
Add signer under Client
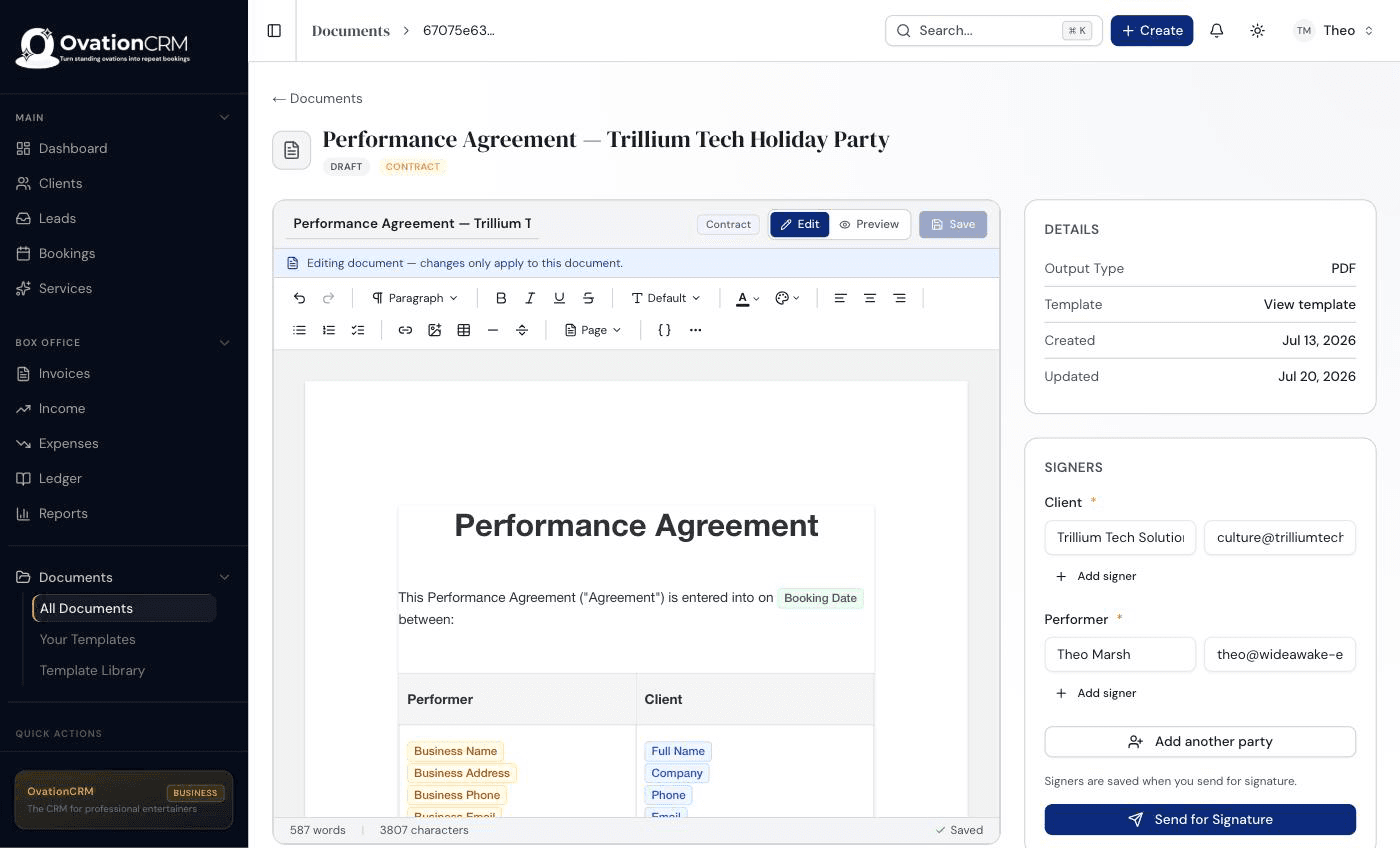[x=1096, y=576]
